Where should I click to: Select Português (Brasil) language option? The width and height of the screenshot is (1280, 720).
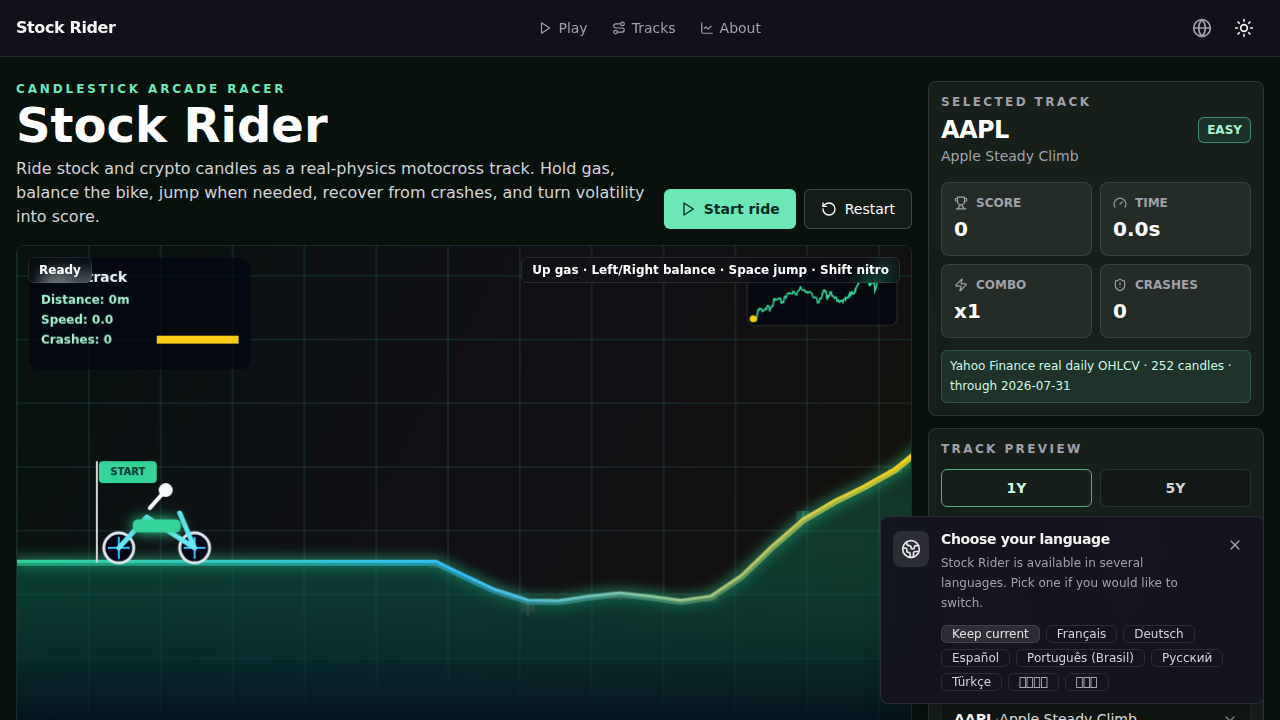click(1080, 658)
